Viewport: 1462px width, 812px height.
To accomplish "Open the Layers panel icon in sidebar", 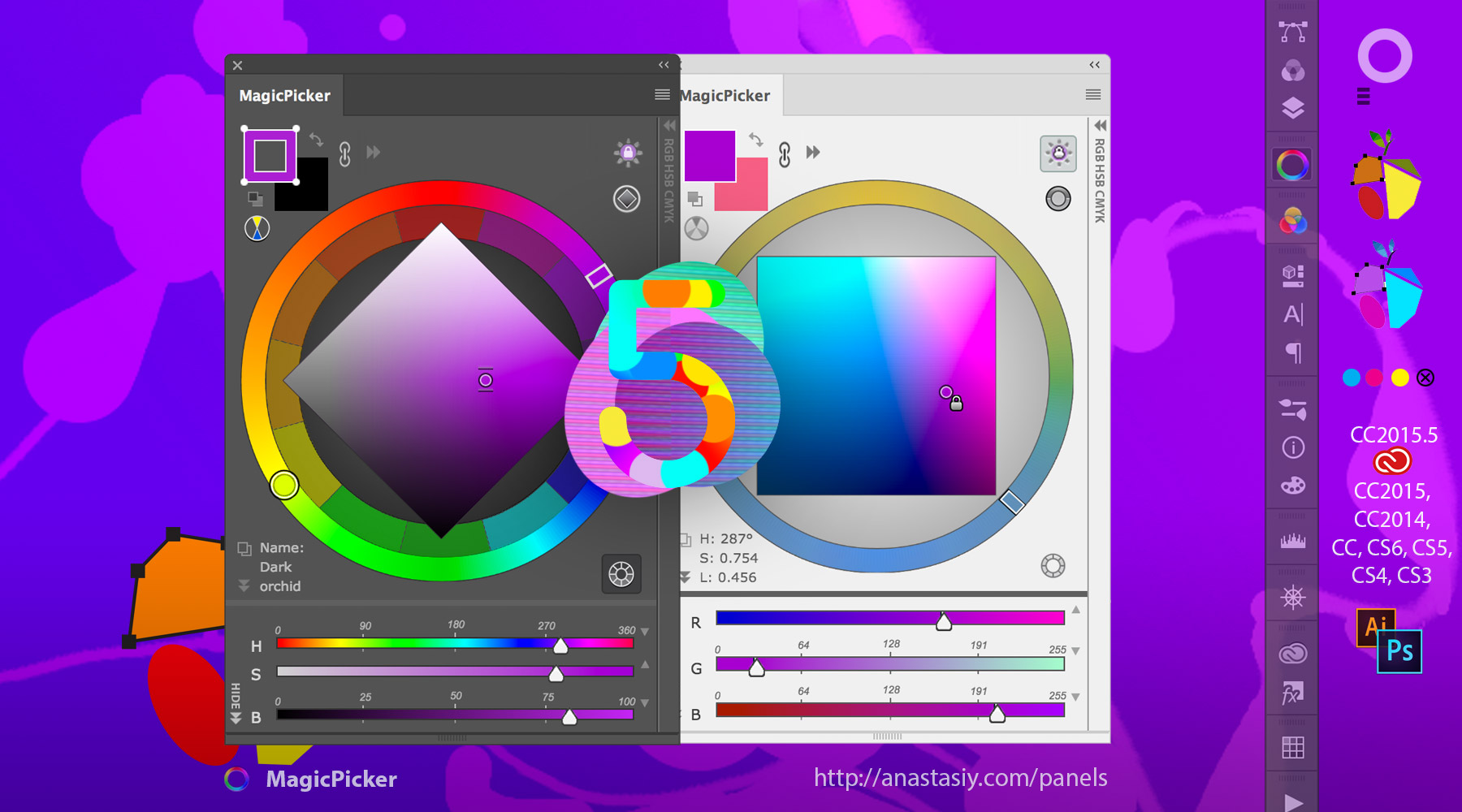I will pos(1293,108).
